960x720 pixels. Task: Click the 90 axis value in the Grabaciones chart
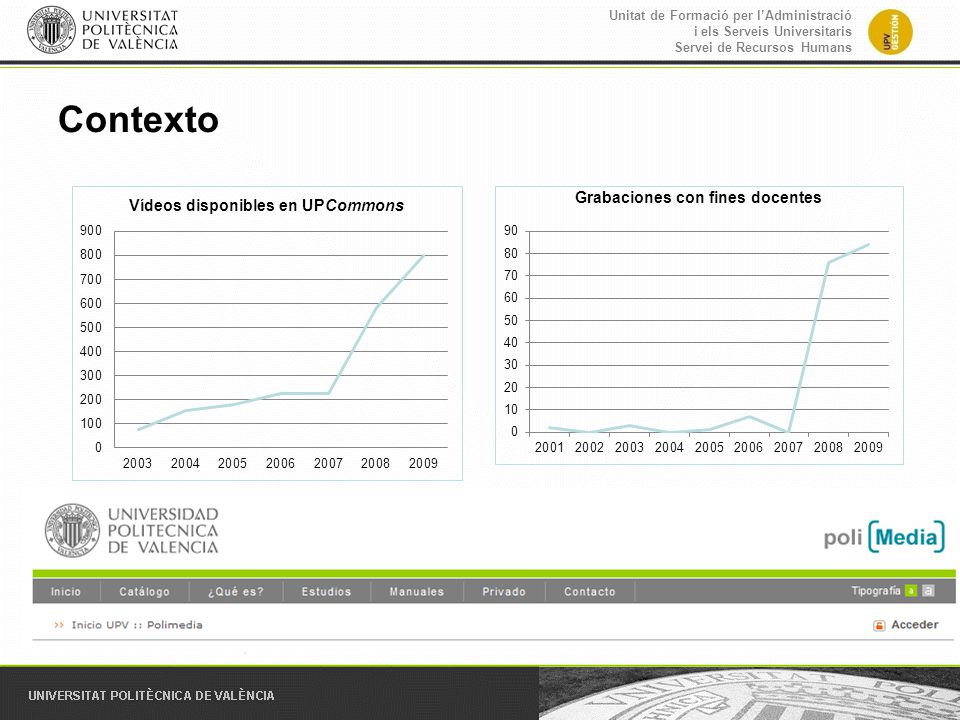tap(511, 231)
